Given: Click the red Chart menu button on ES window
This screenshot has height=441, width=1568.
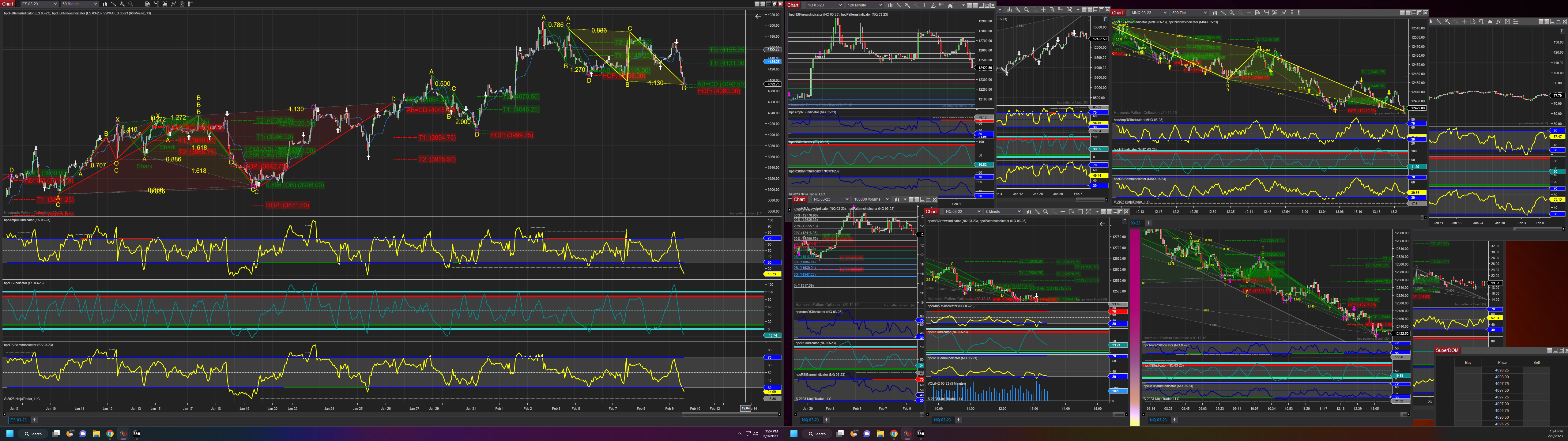Looking at the screenshot, I should [x=7, y=4].
